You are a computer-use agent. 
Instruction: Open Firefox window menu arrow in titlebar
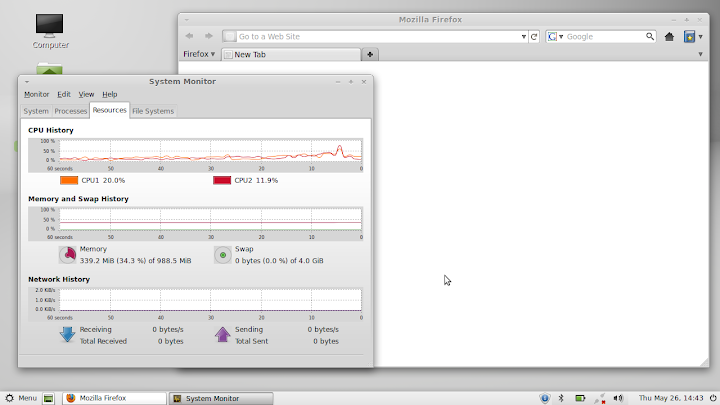tap(186, 20)
